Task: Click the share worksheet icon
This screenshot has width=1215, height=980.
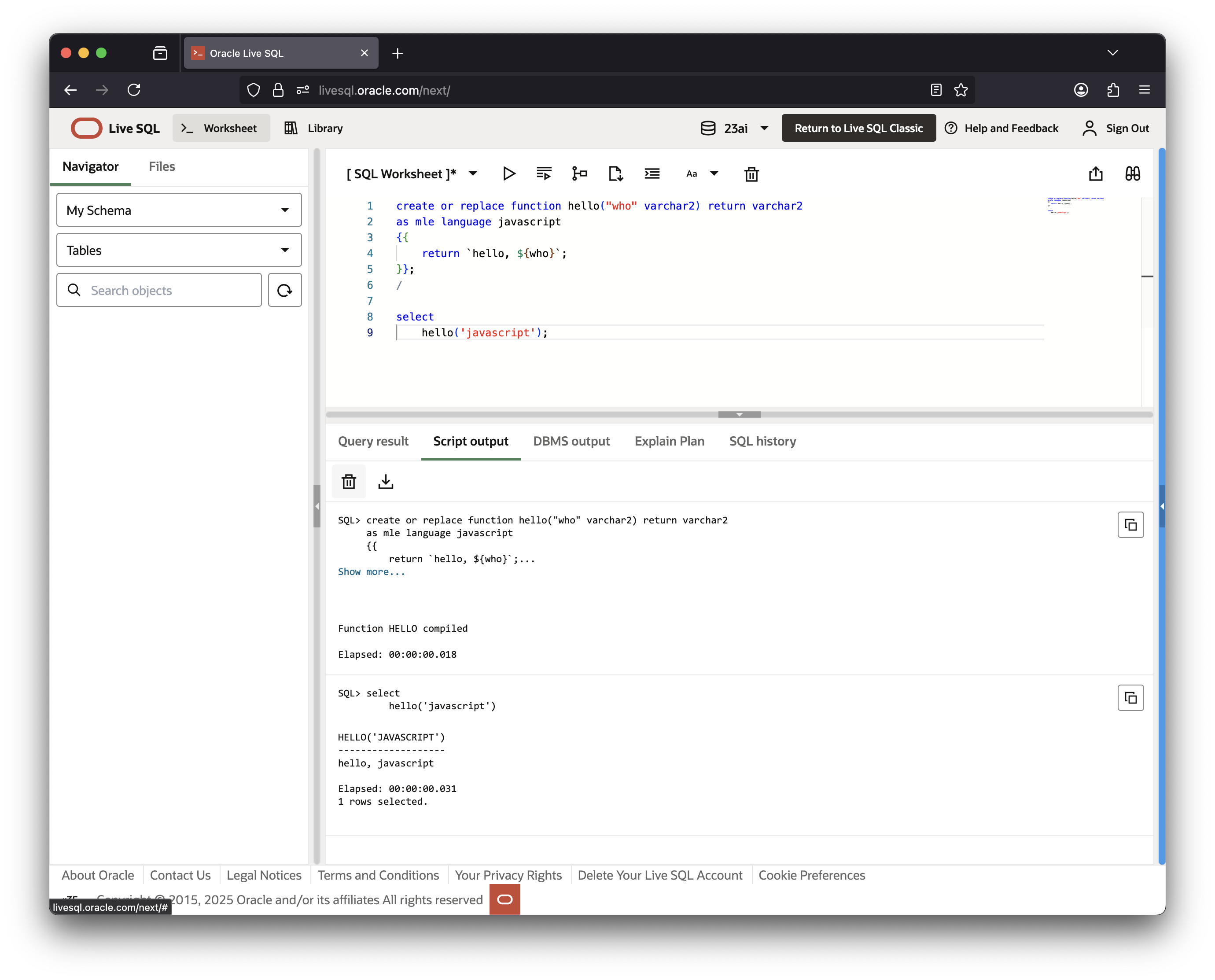Action: click(1095, 174)
